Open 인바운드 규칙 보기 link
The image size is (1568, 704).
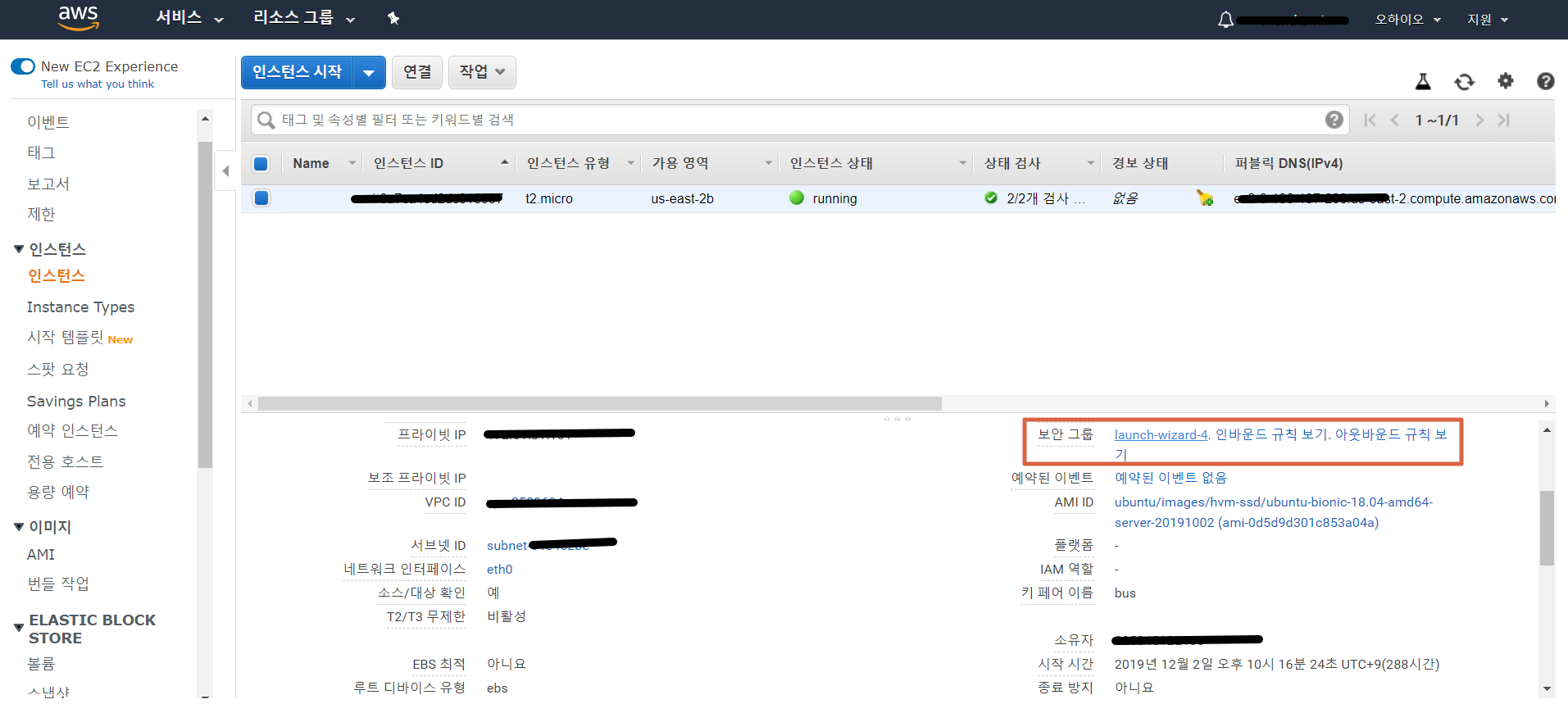point(1271,434)
